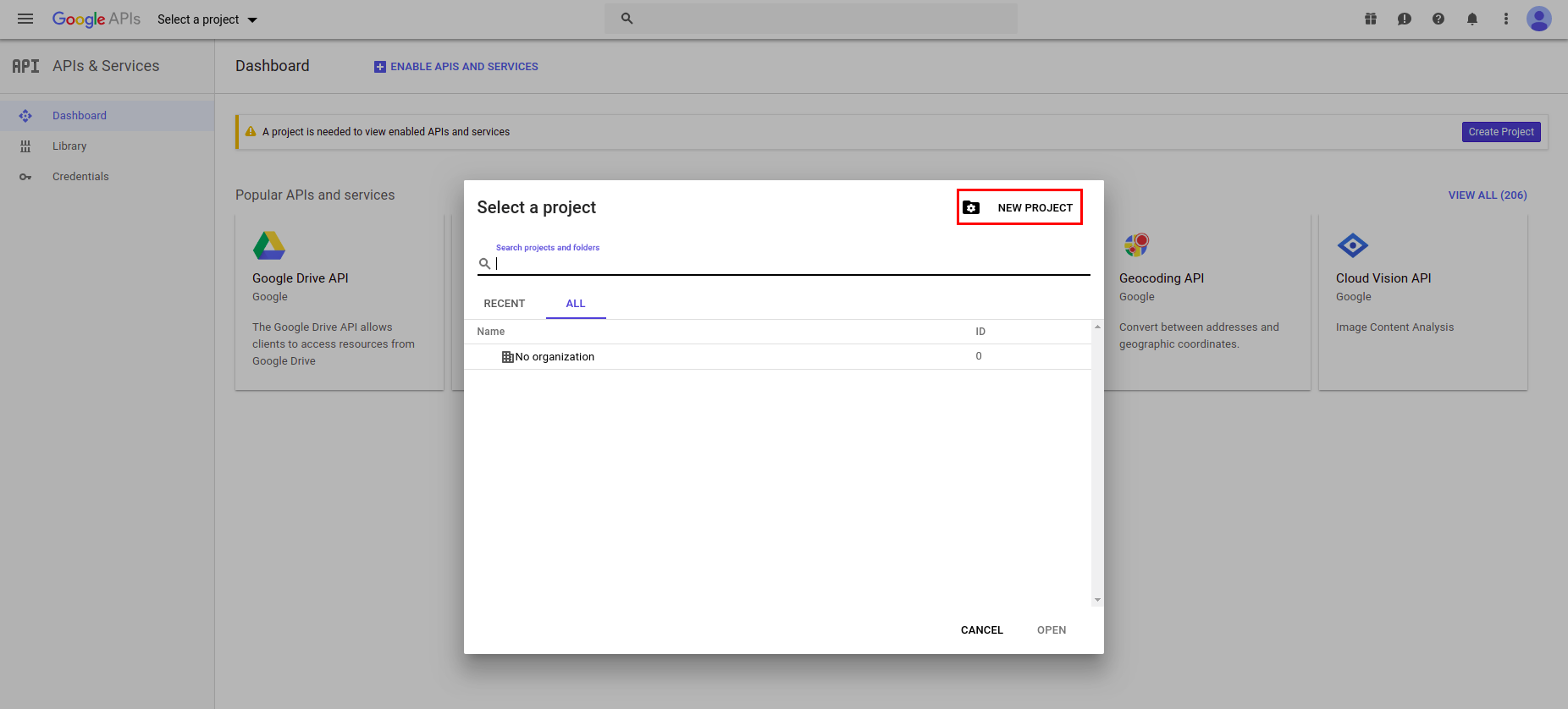The height and width of the screenshot is (709, 1568).
Task: Click the Credentials key icon
Action: 25,177
